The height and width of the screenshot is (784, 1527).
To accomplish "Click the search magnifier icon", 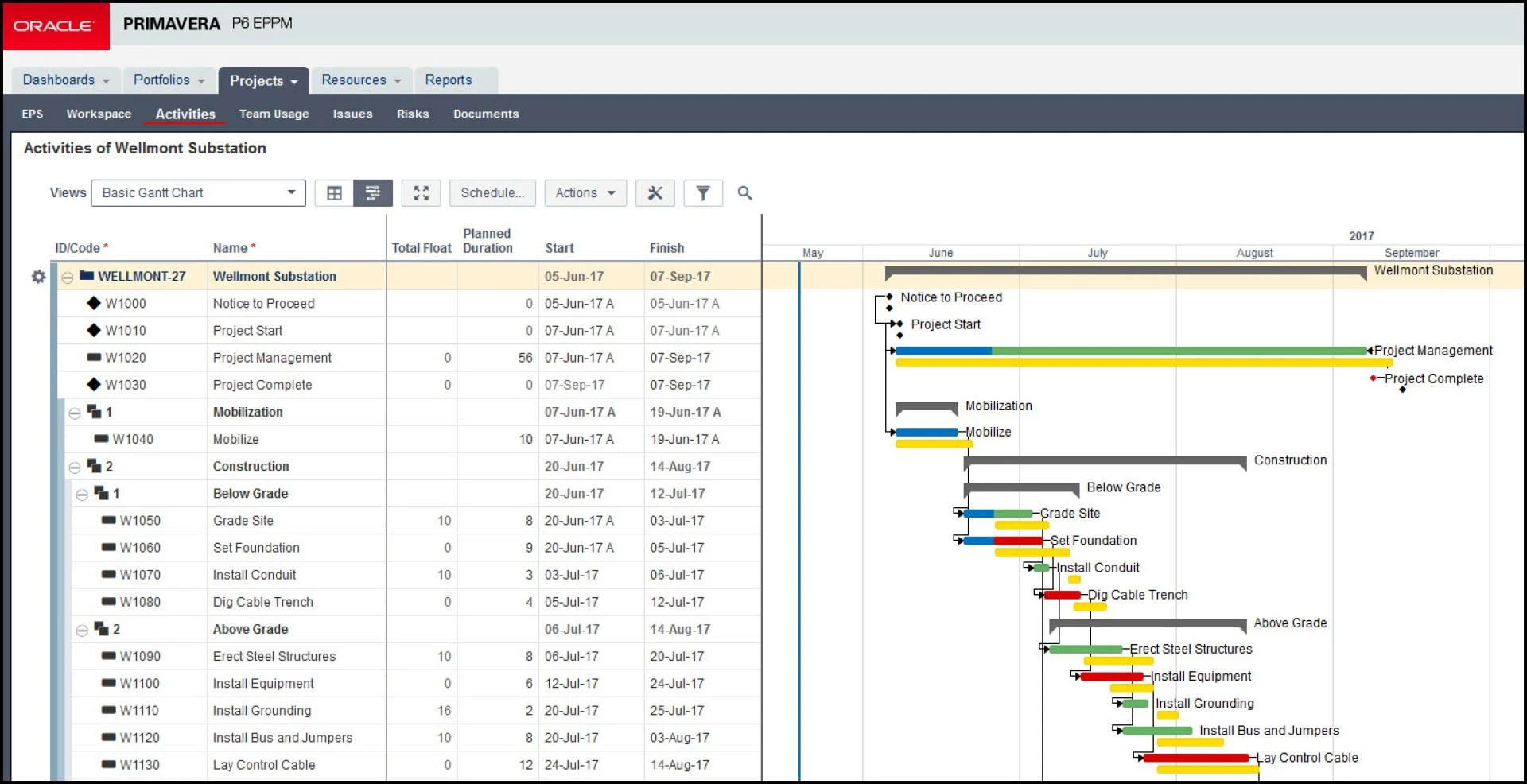I will click(744, 193).
